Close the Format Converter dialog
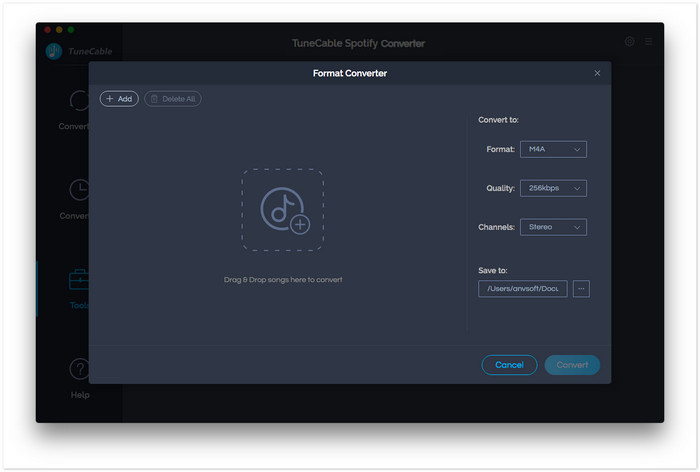This screenshot has height=472, width=700. [x=597, y=73]
